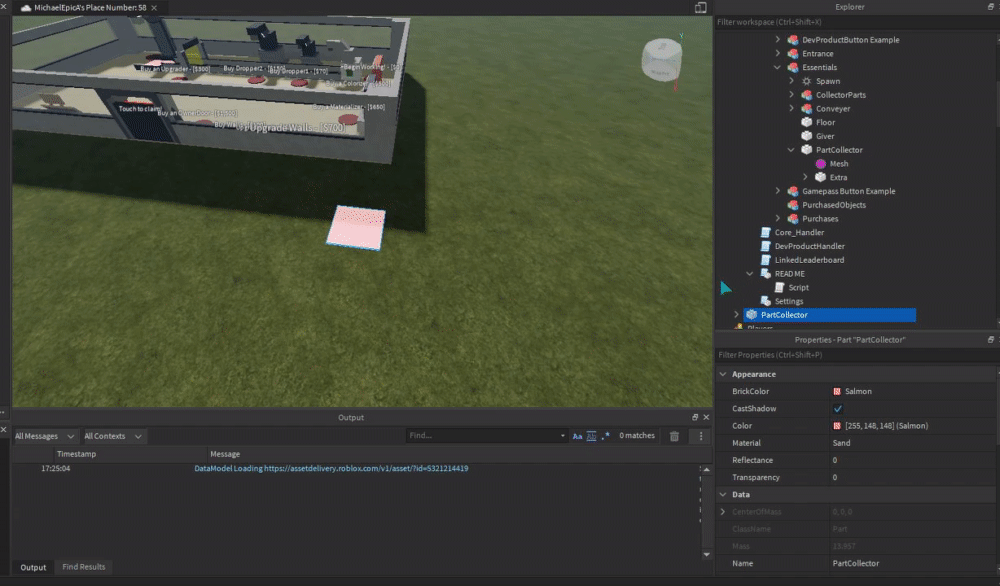Toggle the CastShadow checkbox
The width and height of the screenshot is (1000, 586).
[837, 409]
